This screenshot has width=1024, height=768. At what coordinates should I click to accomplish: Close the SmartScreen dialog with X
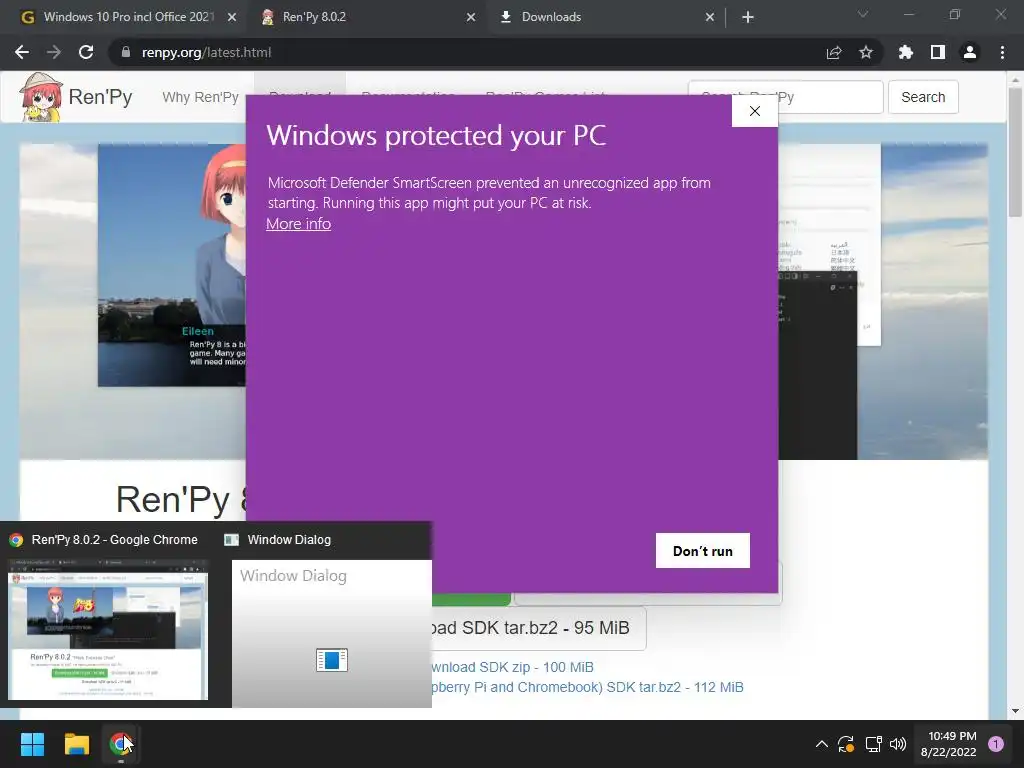(755, 111)
